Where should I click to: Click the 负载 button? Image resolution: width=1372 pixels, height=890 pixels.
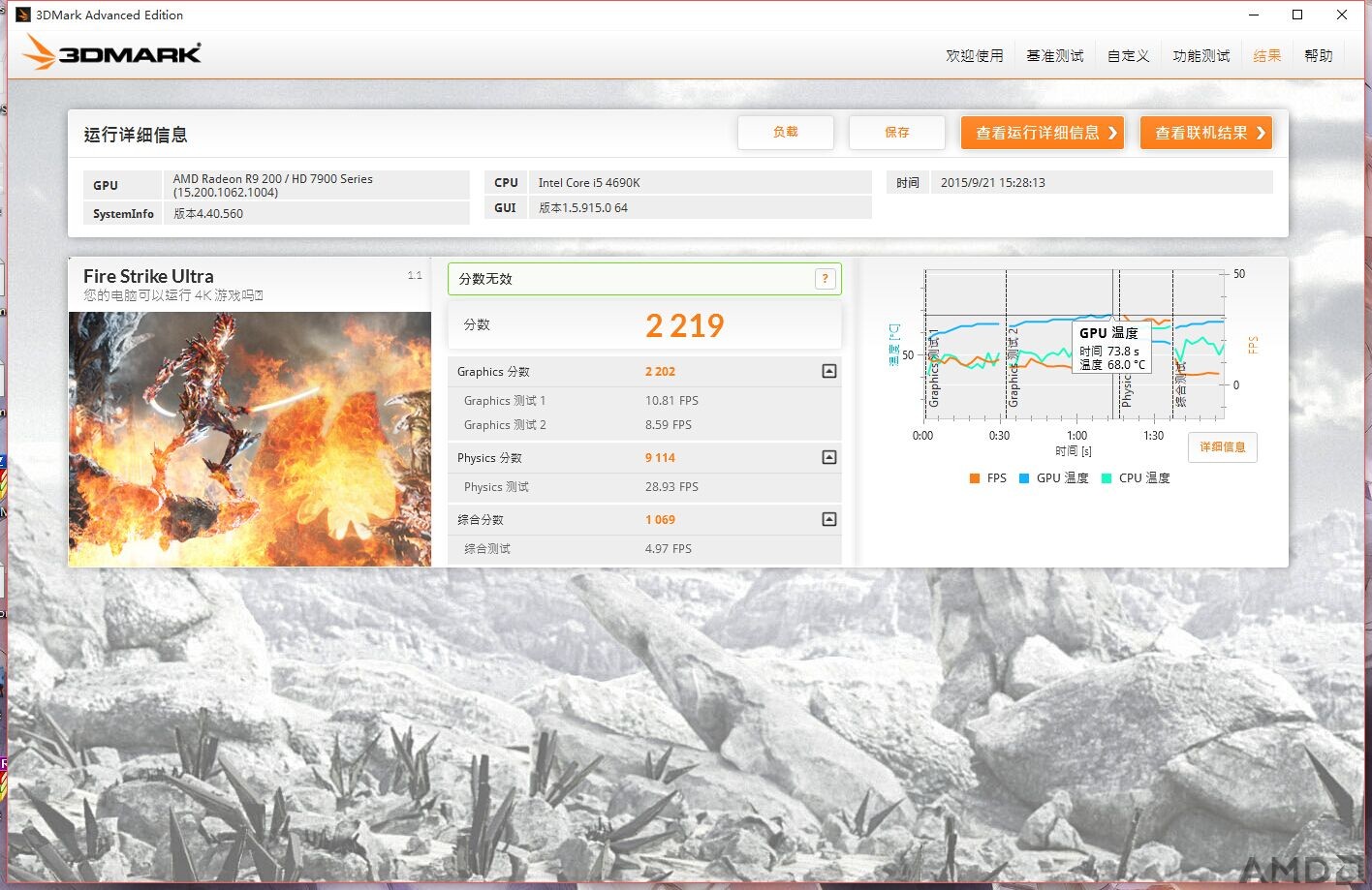[786, 133]
